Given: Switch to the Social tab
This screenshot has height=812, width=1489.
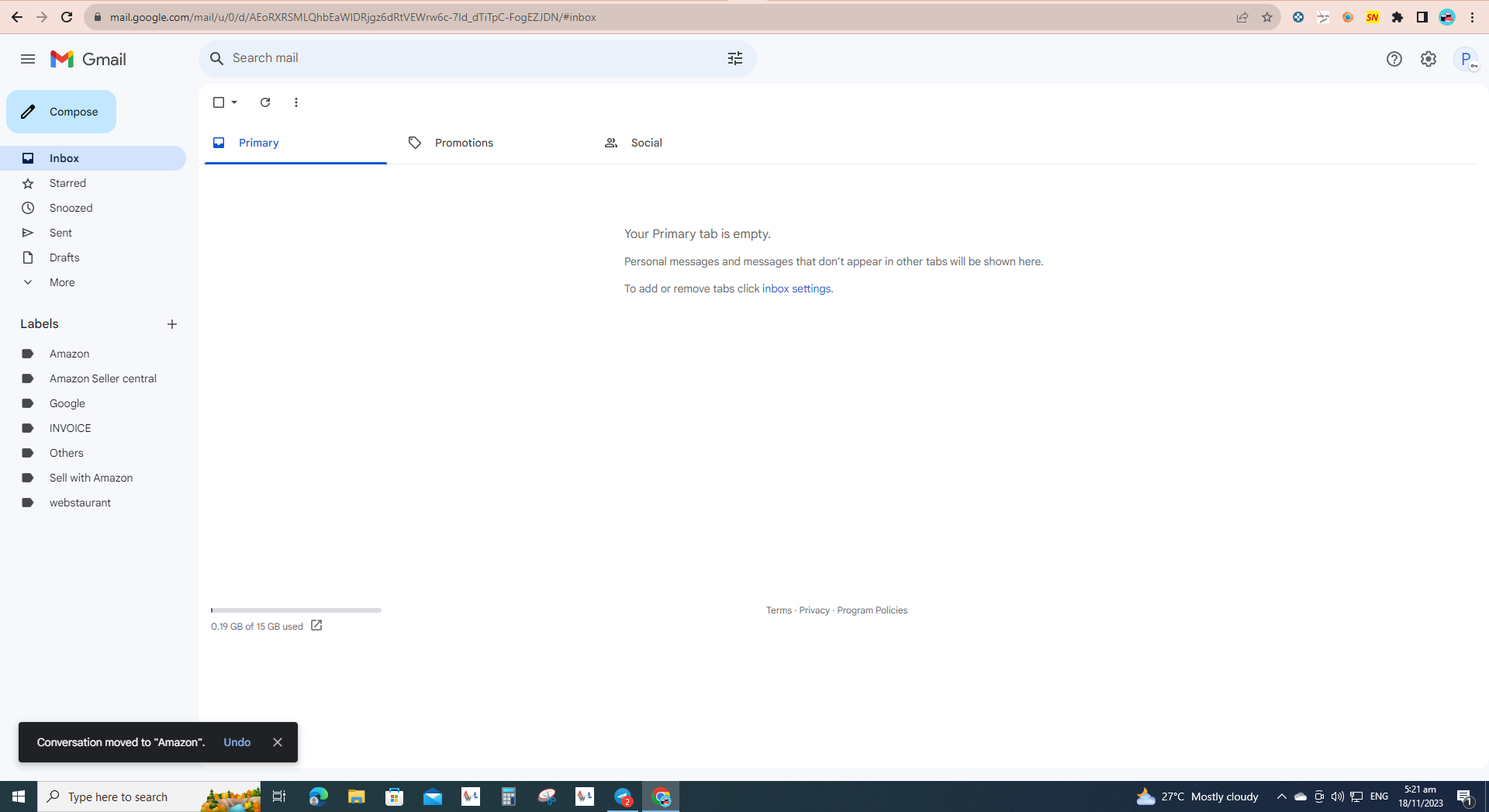Looking at the screenshot, I should (x=688, y=143).
